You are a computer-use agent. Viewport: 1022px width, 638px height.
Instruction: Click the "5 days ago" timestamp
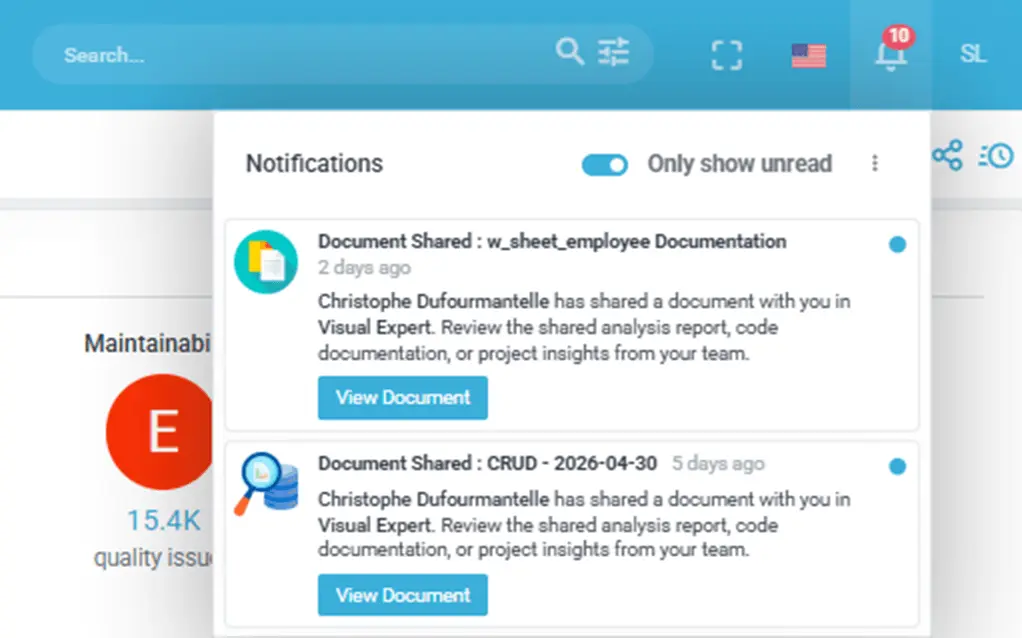pos(718,463)
